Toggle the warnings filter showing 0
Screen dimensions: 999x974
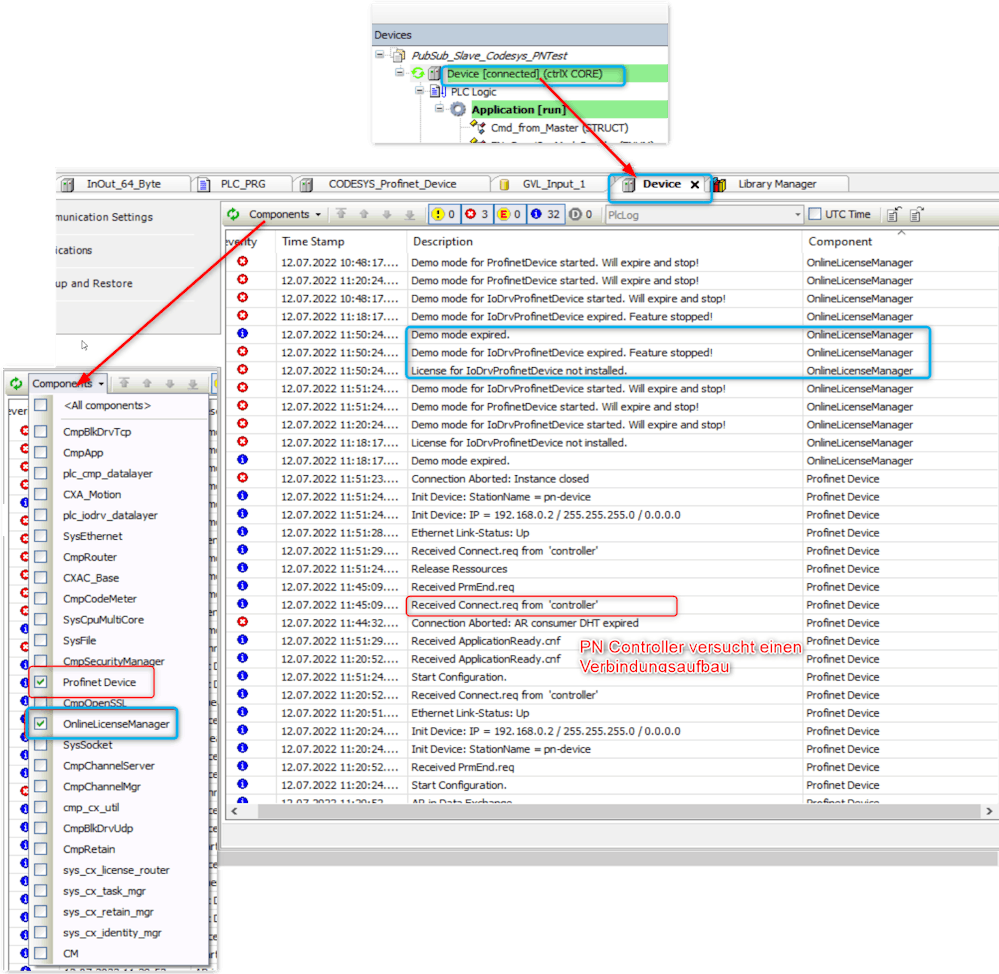tap(444, 214)
